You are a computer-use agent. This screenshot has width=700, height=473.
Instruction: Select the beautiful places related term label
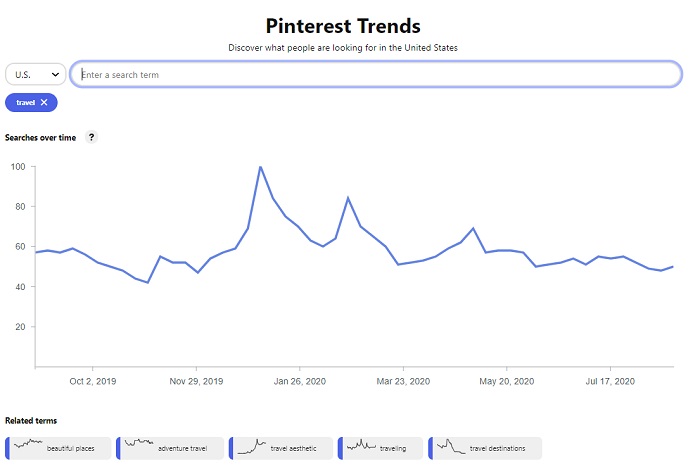[70, 449]
